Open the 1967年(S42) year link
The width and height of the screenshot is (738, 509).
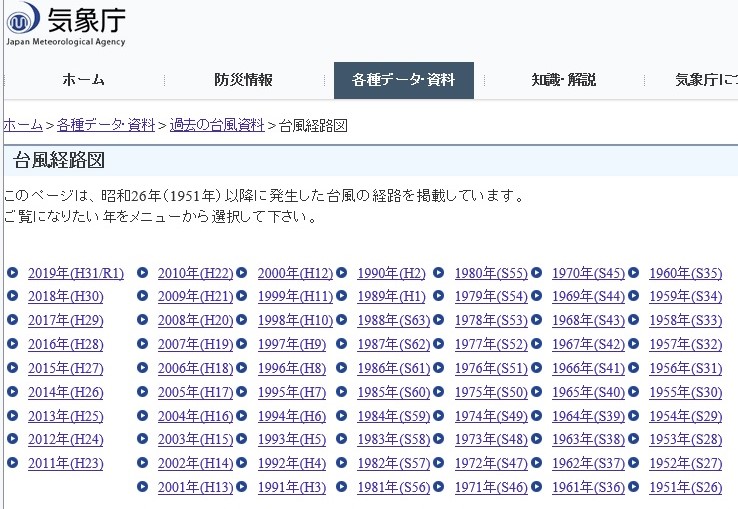coord(588,345)
